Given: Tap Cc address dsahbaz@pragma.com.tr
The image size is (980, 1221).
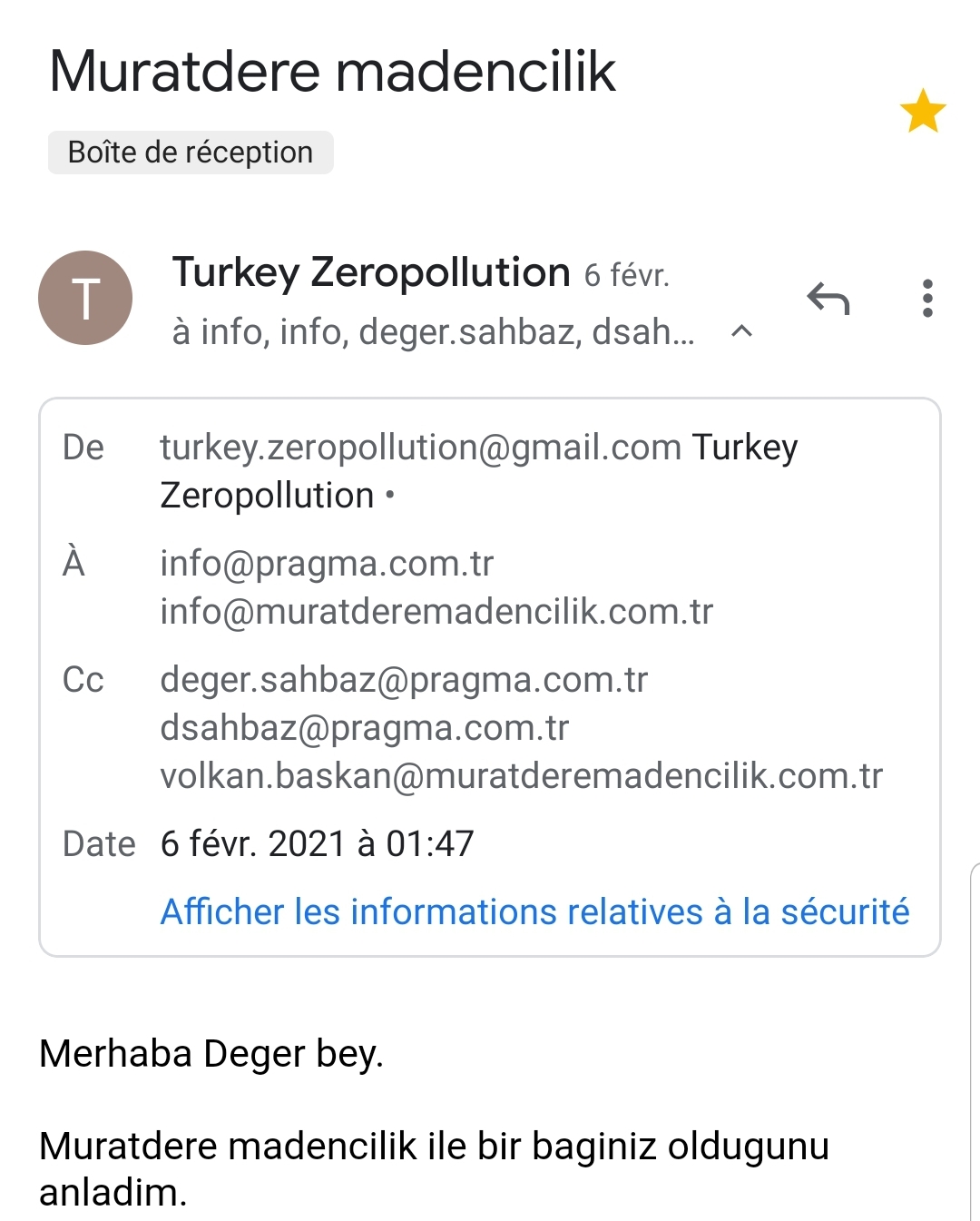Looking at the screenshot, I should 365,728.
